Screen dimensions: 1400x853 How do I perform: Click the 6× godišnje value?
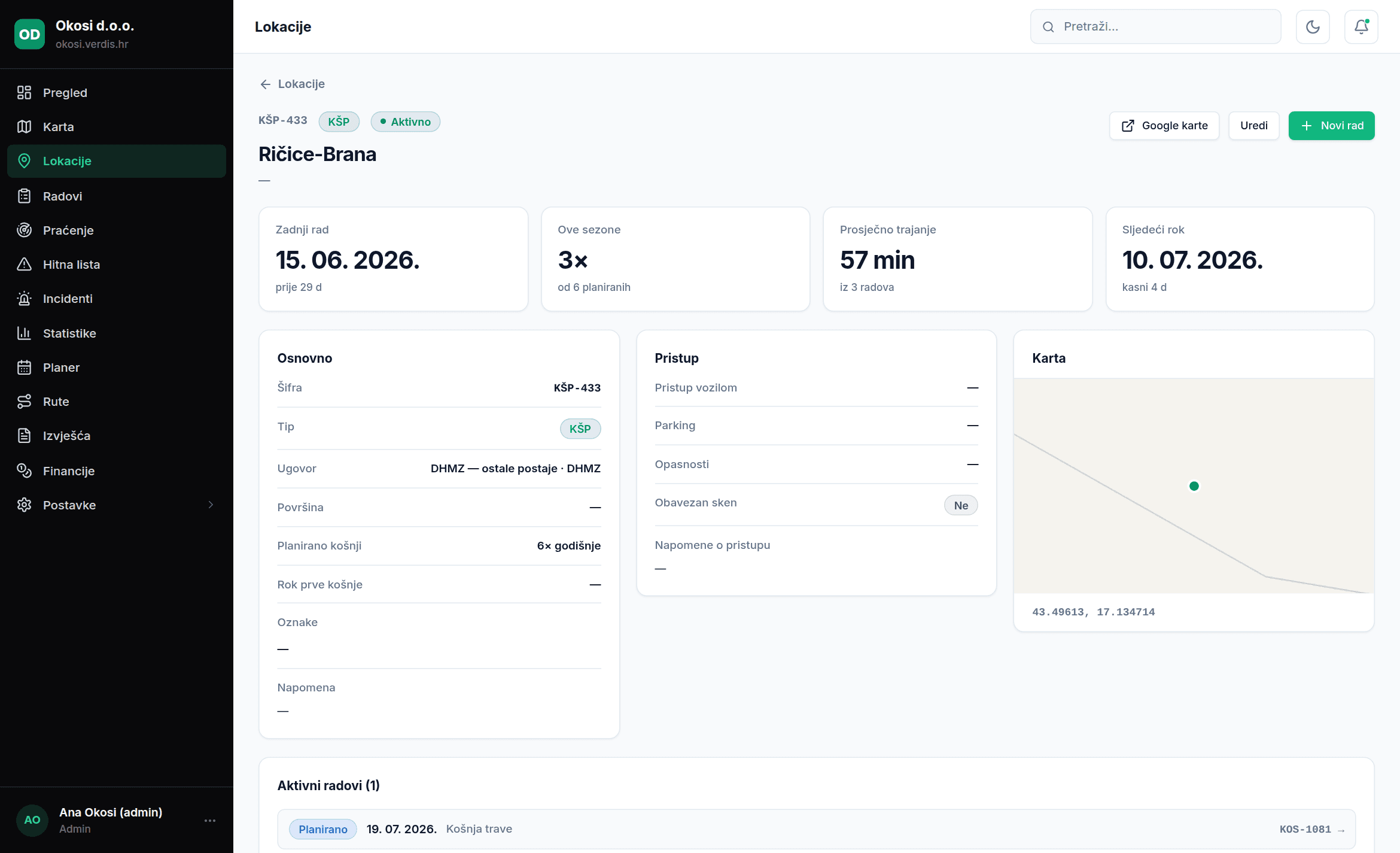(569, 546)
